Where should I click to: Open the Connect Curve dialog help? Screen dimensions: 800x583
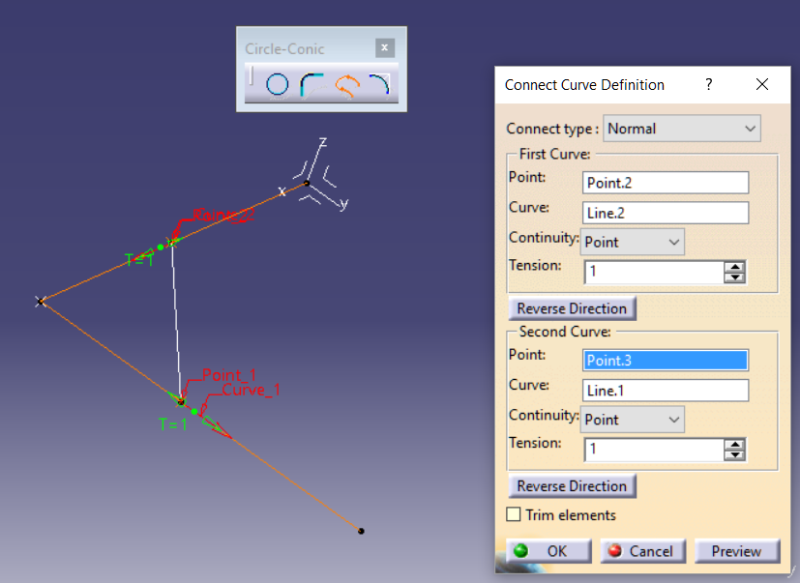[x=709, y=85]
